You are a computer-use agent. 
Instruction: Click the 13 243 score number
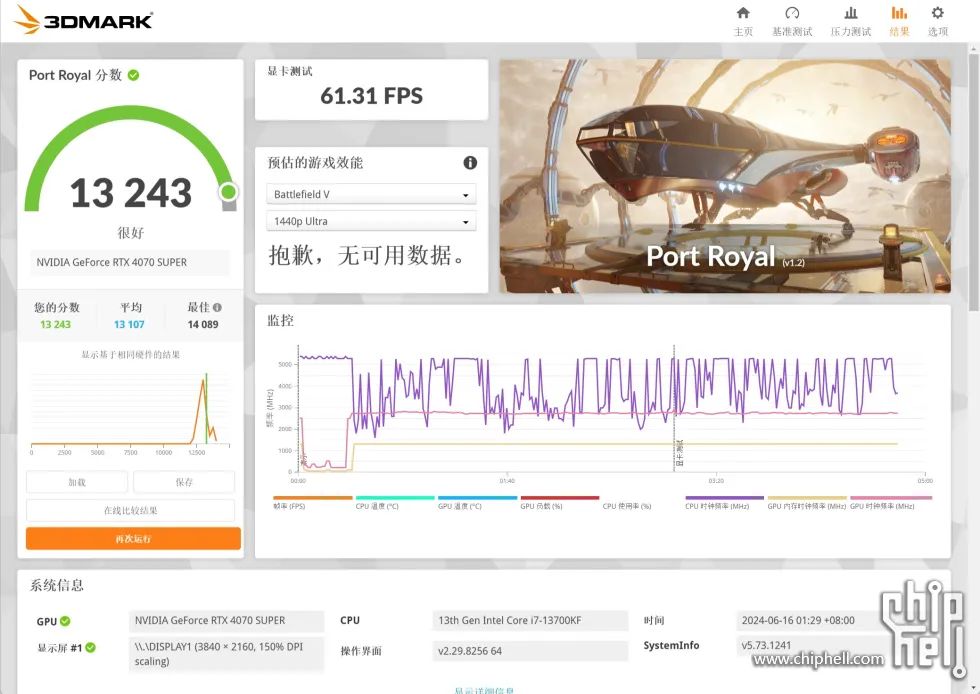(x=131, y=193)
